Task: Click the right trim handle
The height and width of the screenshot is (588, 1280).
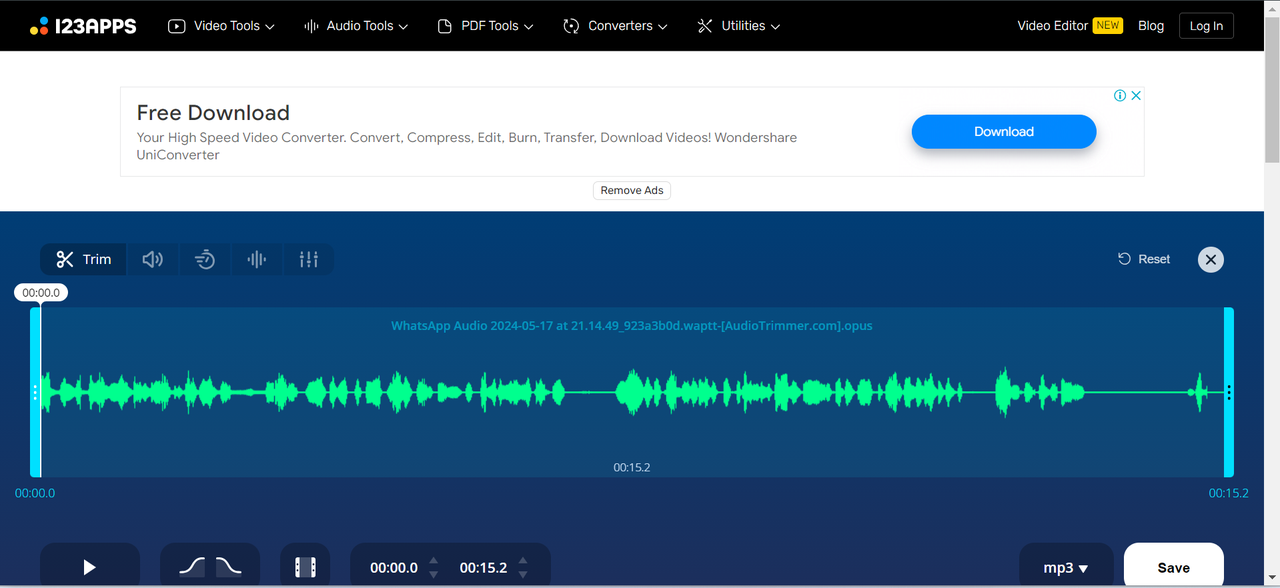Action: (1229, 392)
